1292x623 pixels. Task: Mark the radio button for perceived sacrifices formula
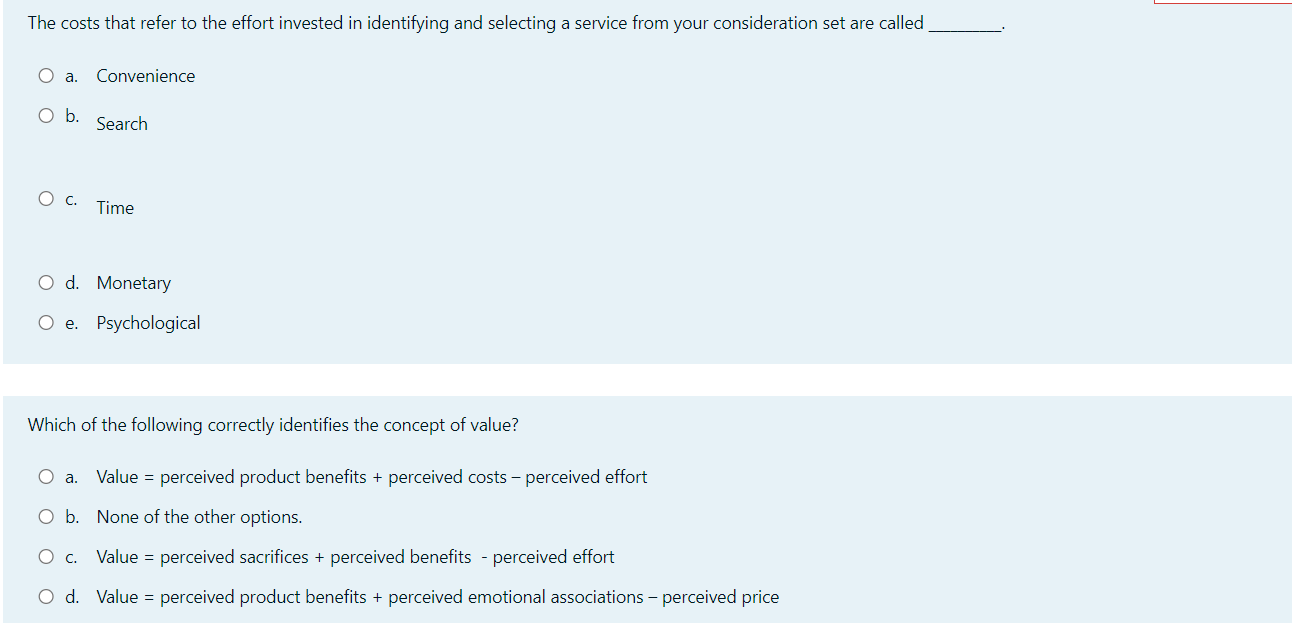(x=46, y=557)
